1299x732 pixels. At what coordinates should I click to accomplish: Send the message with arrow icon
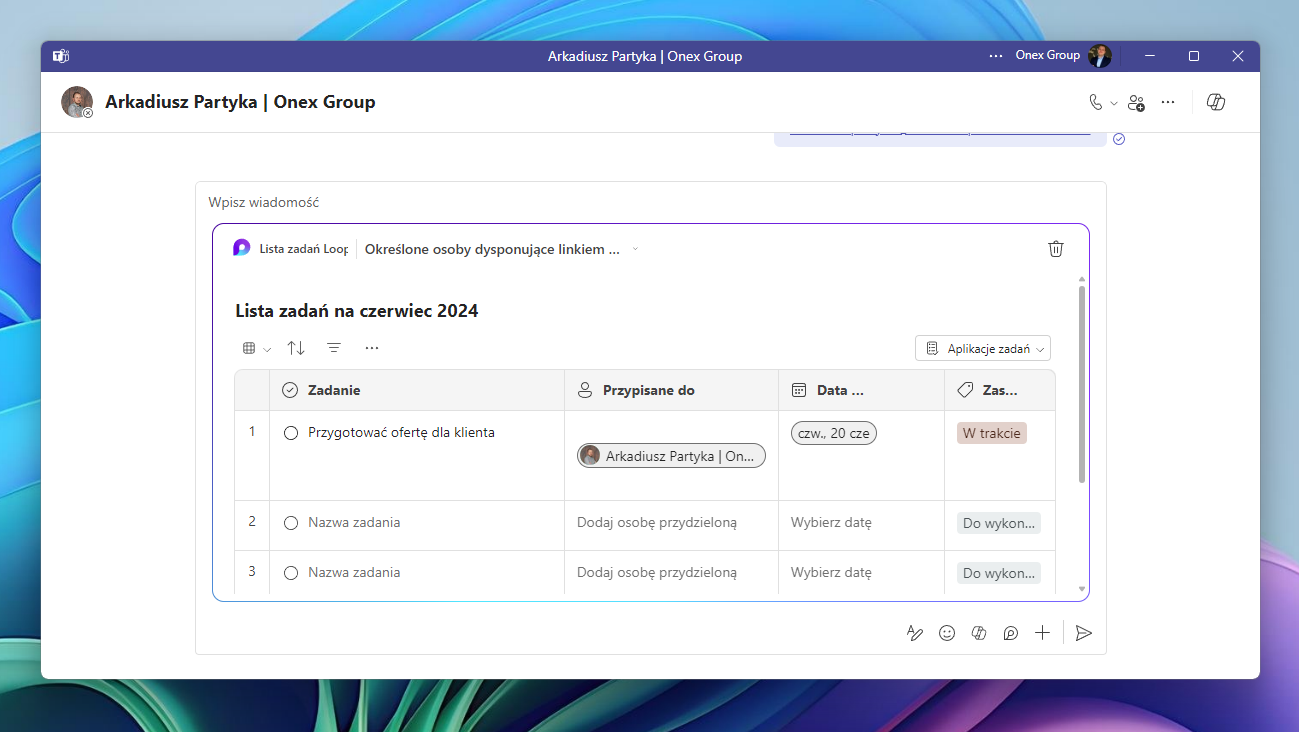[1083, 633]
